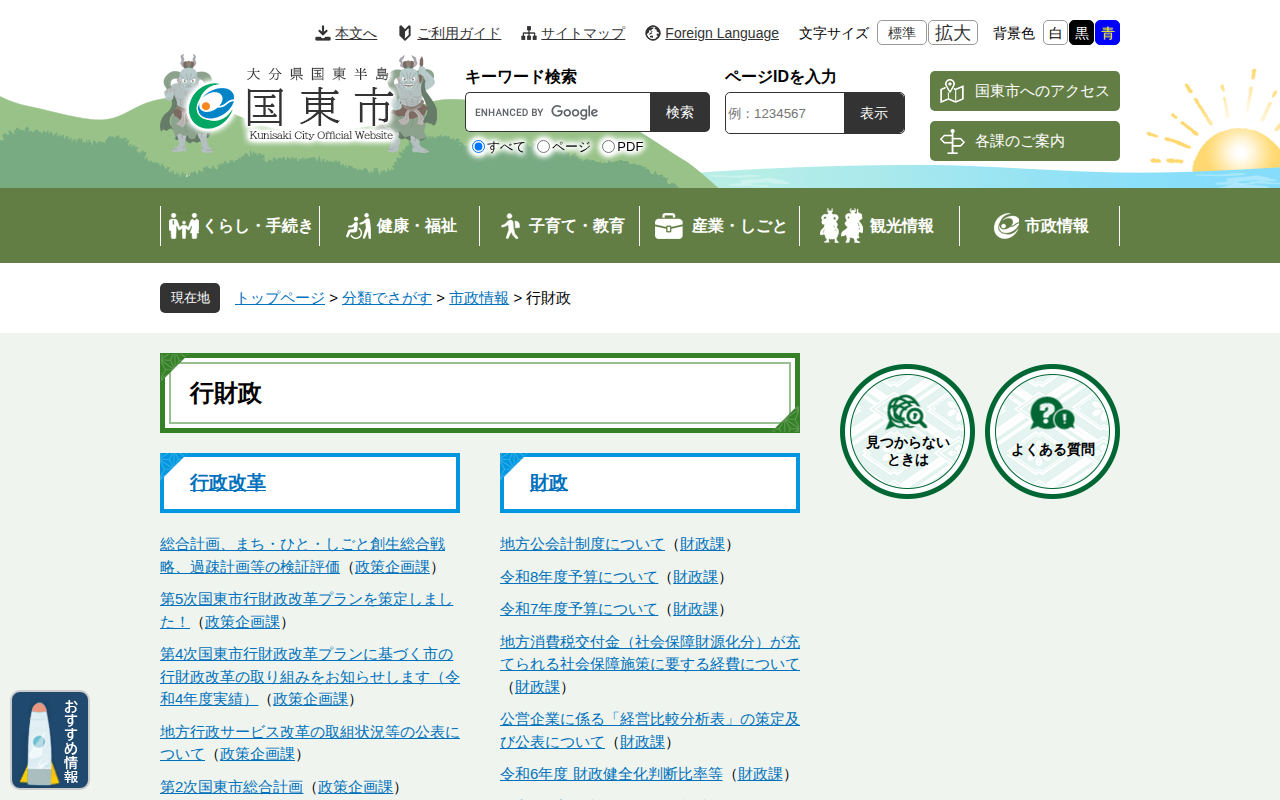Open 国東市へのアクセス button

coord(1025,91)
